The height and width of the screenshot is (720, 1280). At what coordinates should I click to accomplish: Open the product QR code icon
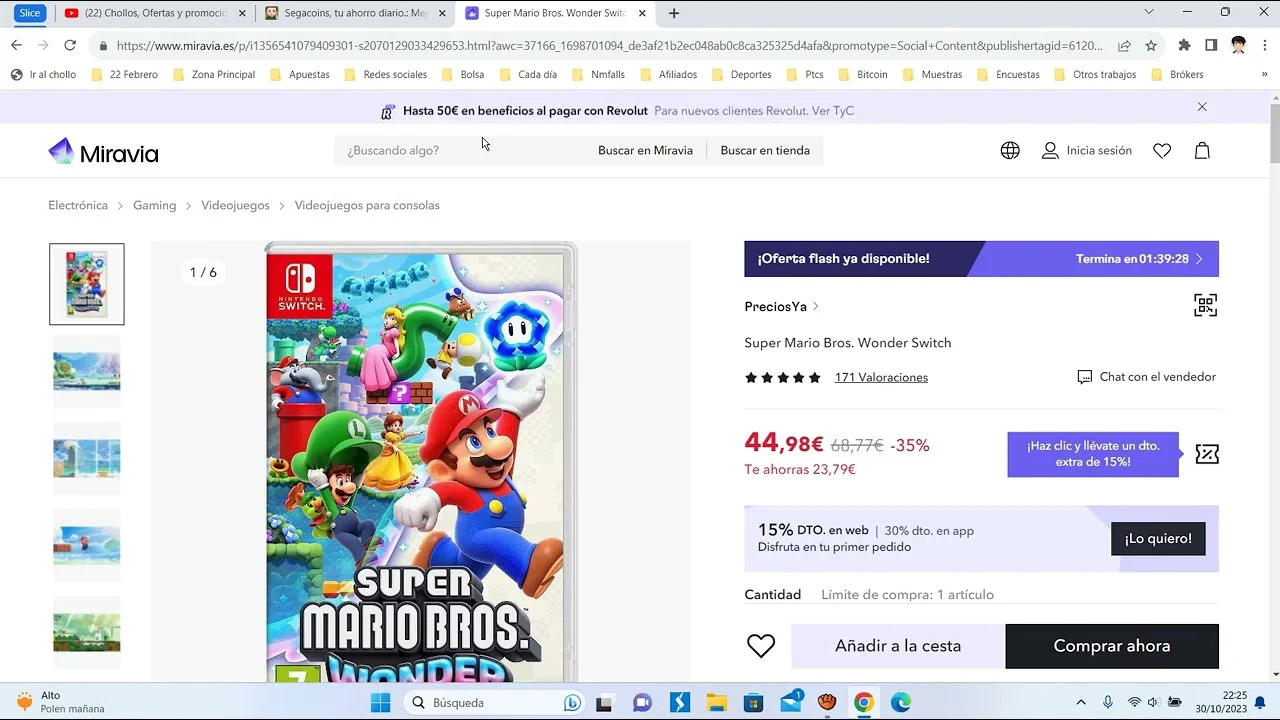pos(1205,306)
